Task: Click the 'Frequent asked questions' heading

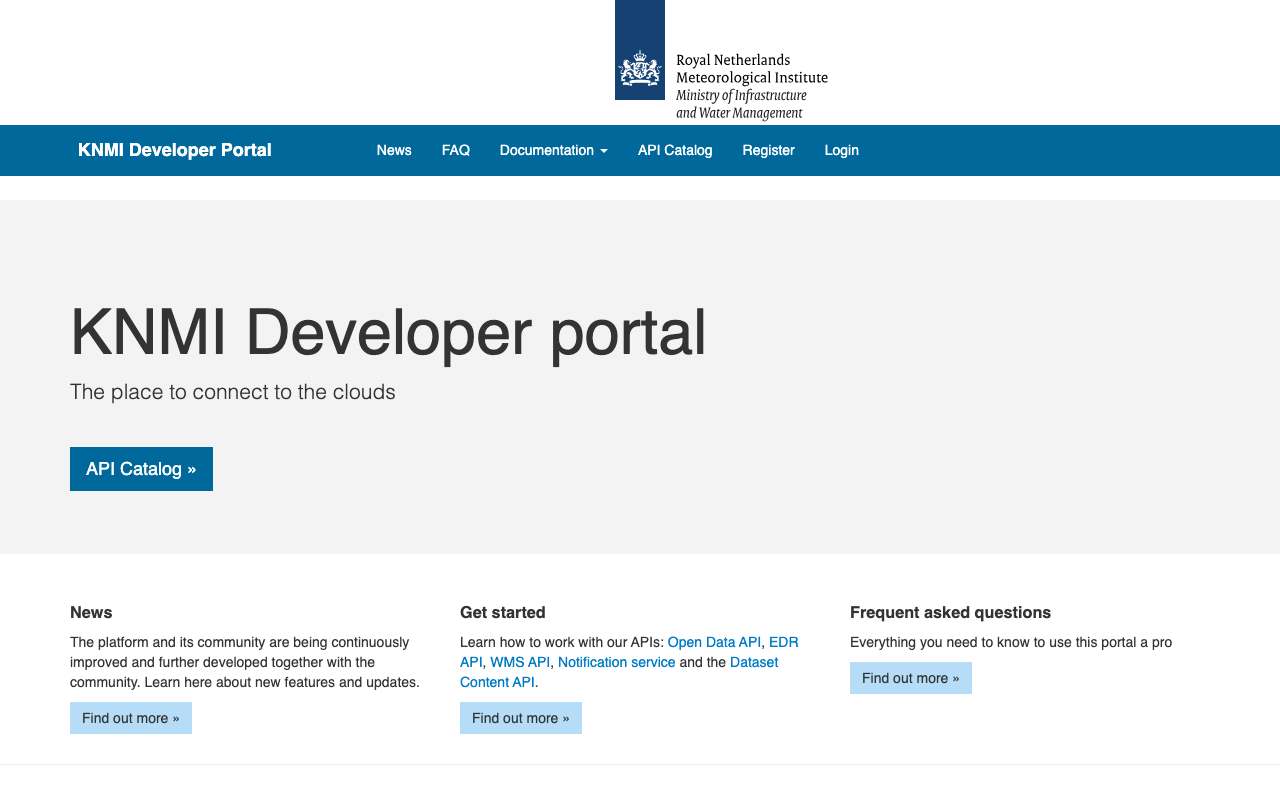Action: [x=950, y=612]
